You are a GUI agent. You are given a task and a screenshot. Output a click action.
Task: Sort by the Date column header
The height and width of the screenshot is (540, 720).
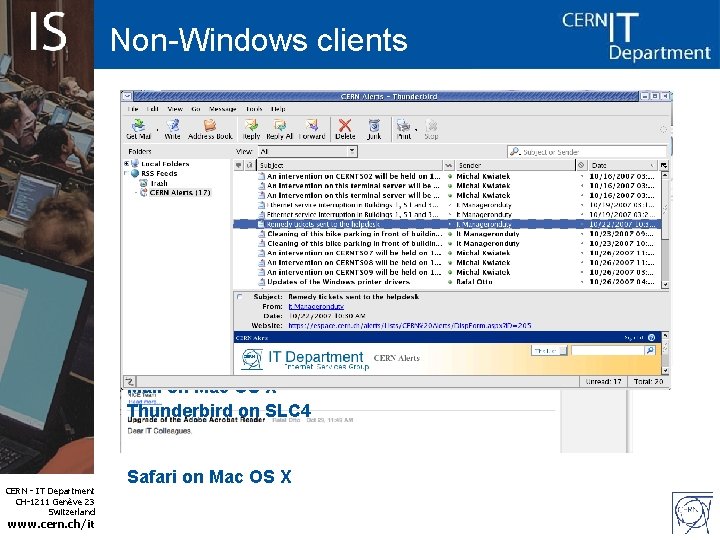pyautogui.click(x=623, y=165)
